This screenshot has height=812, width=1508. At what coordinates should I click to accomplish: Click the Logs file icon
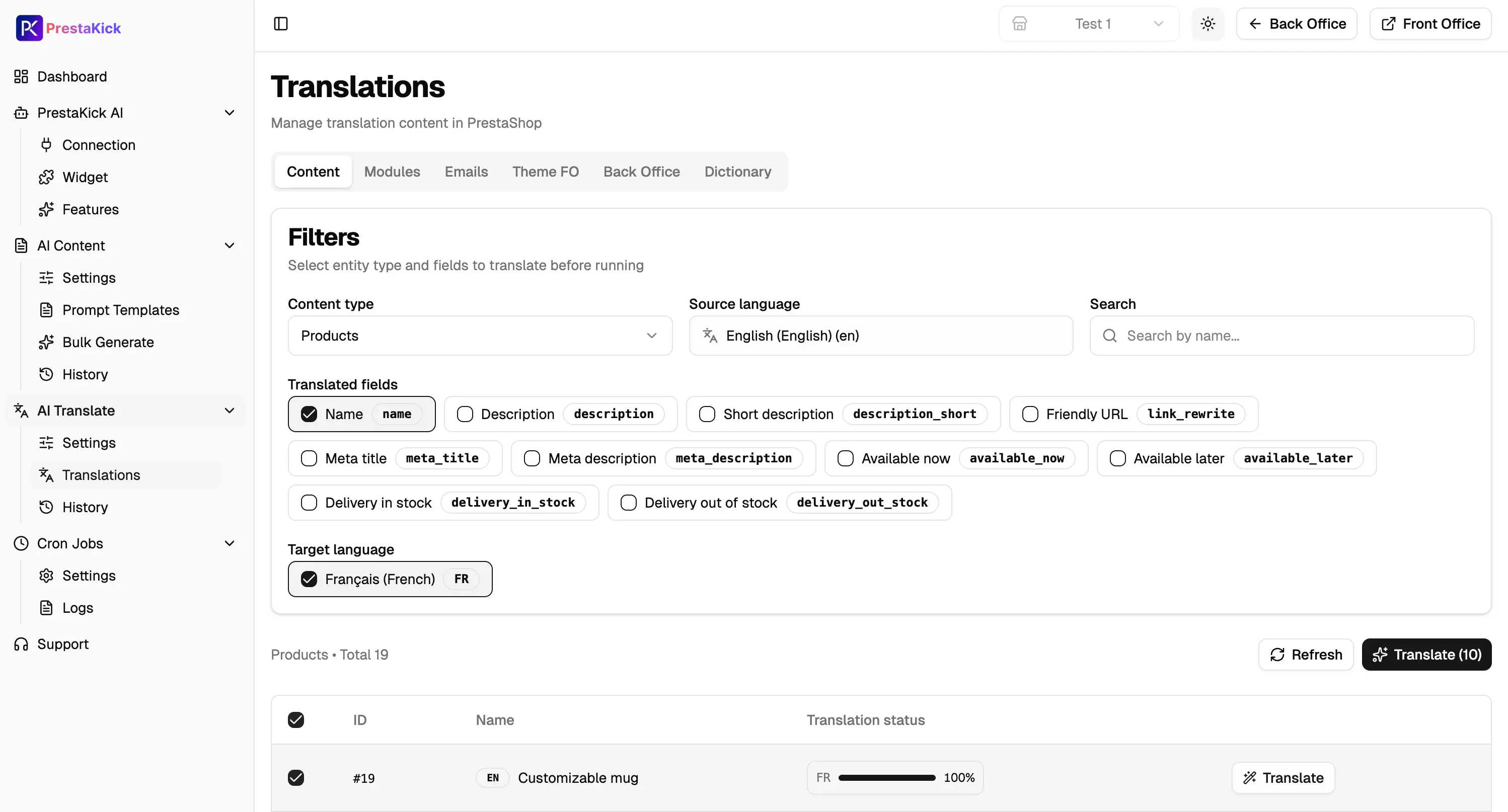coord(46,608)
